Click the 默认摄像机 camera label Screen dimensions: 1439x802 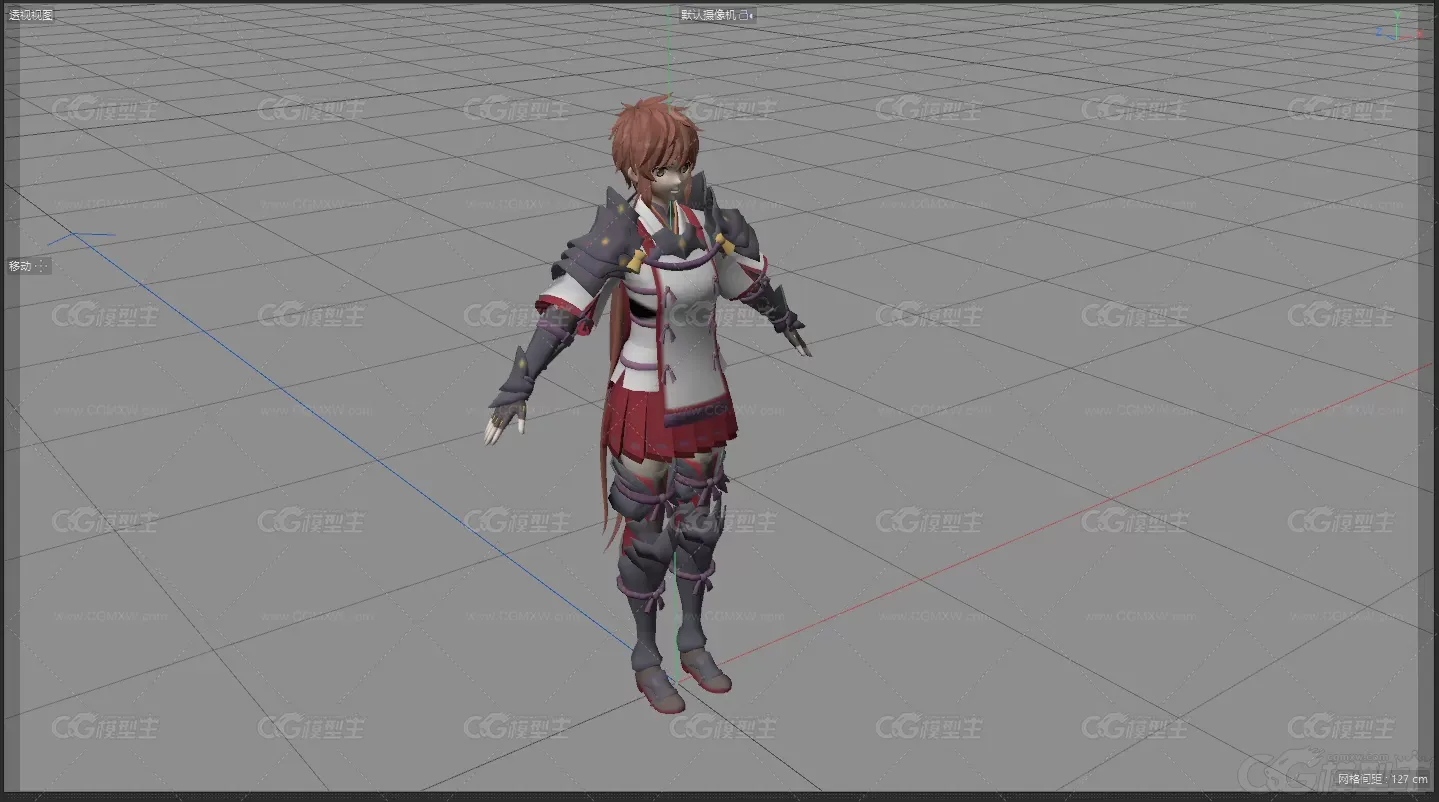pos(709,15)
